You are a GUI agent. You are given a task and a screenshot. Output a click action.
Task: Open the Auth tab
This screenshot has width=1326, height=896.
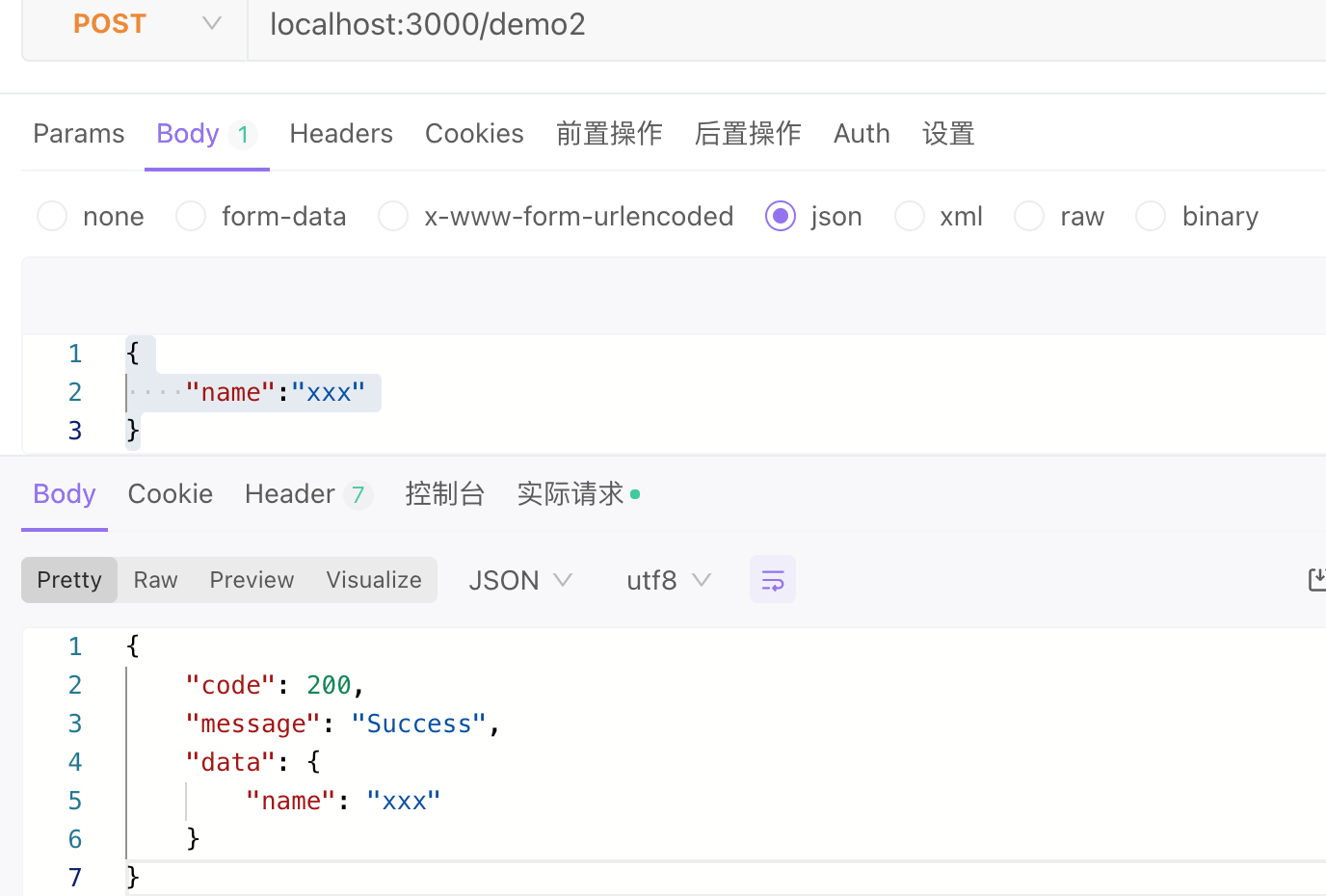tap(862, 133)
